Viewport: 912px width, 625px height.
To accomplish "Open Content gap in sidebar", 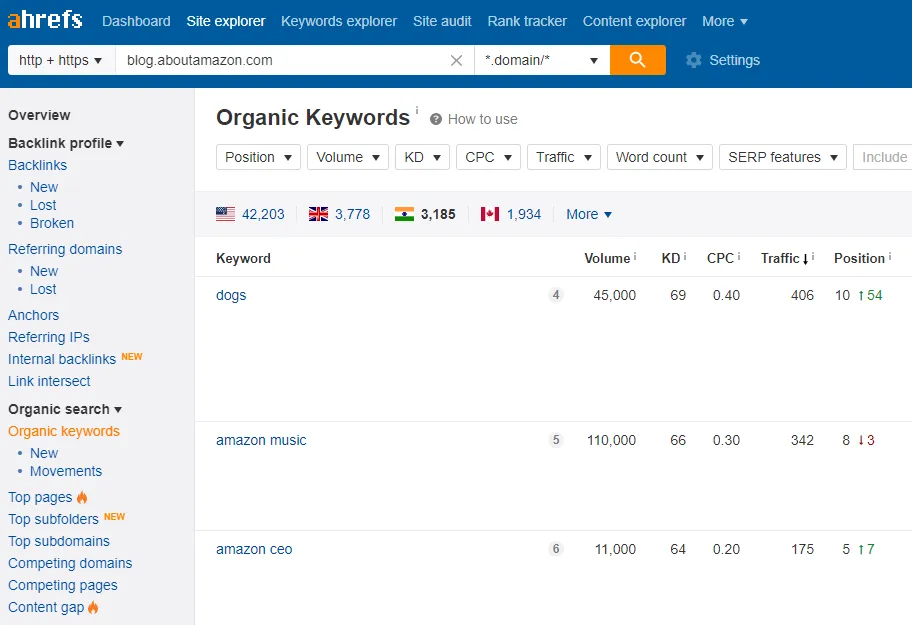I will click(46, 607).
